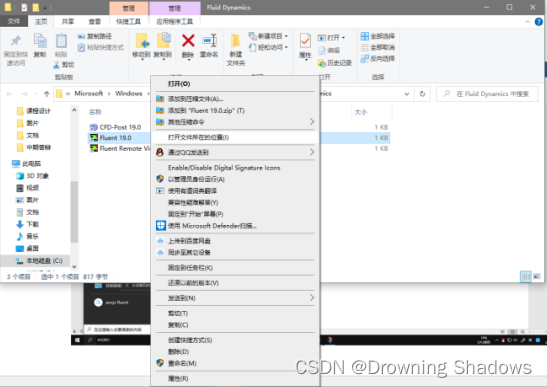Click the Back navigation arrow
The image size is (547, 387).
pos(9,94)
